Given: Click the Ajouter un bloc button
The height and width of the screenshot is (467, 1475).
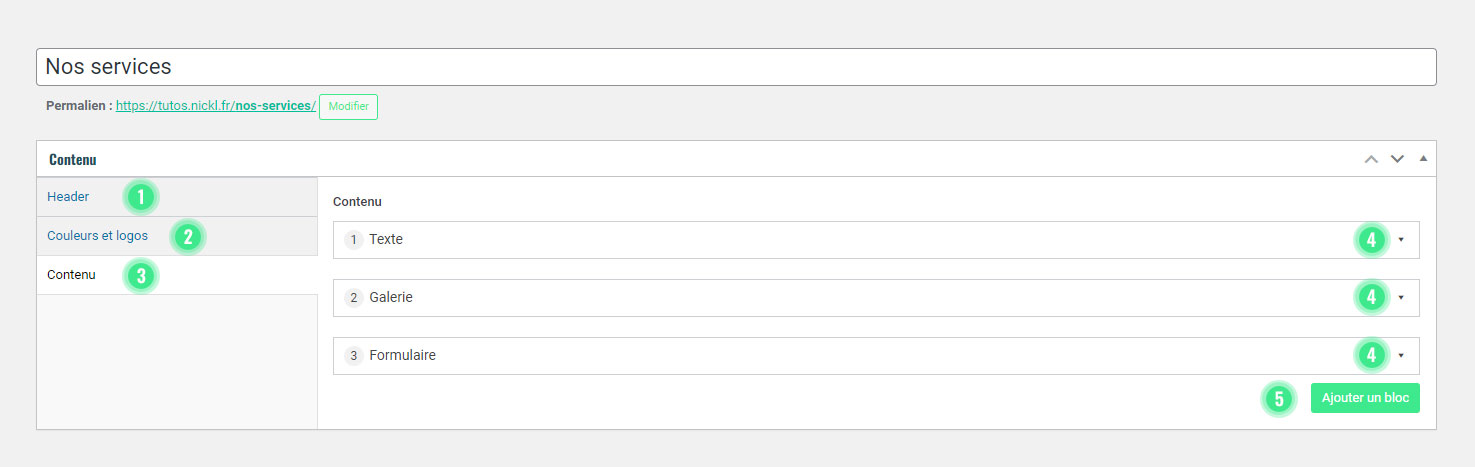Looking at the screenshot, I should (x=1365, y=398).
